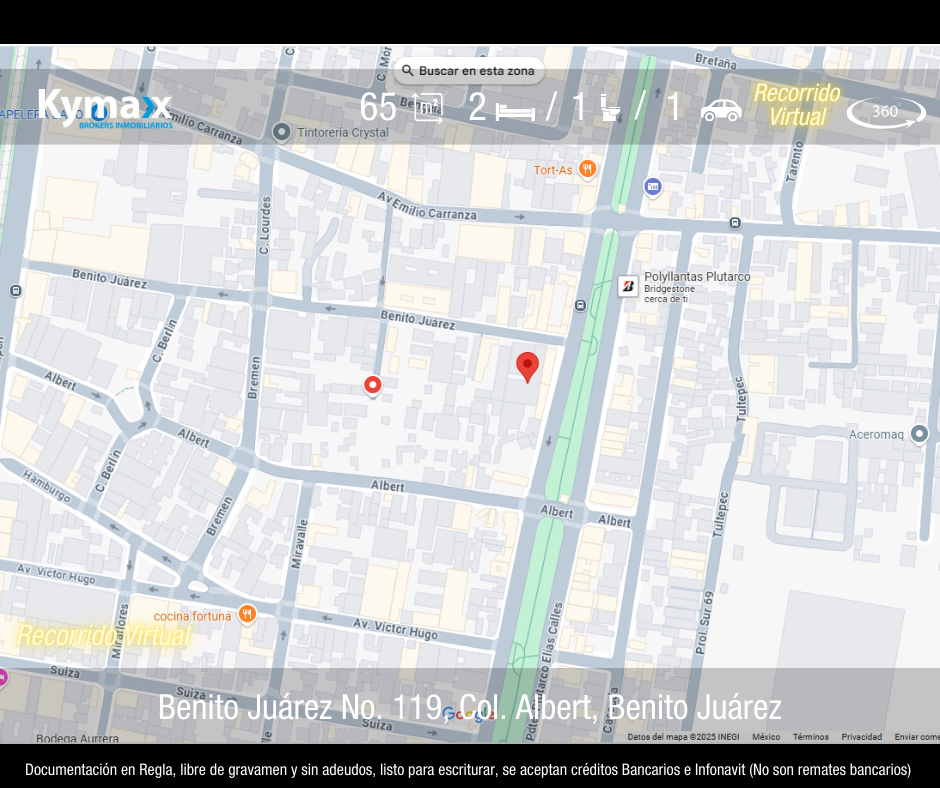940x788 pixels.
Task: Open the "Privacidad" link
Action: coord(861,736)
